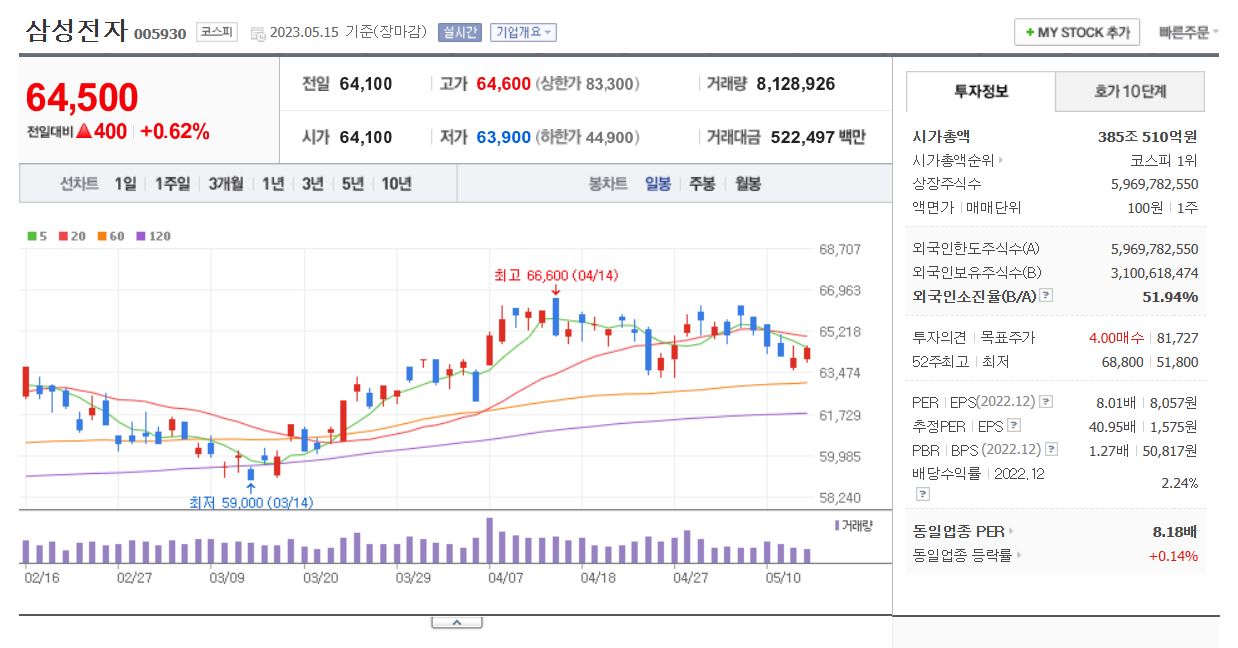The width and height of the screenshot is (1238, 648).
Task: Select the 10년 line chart
Action: click(x=396, y=184)
